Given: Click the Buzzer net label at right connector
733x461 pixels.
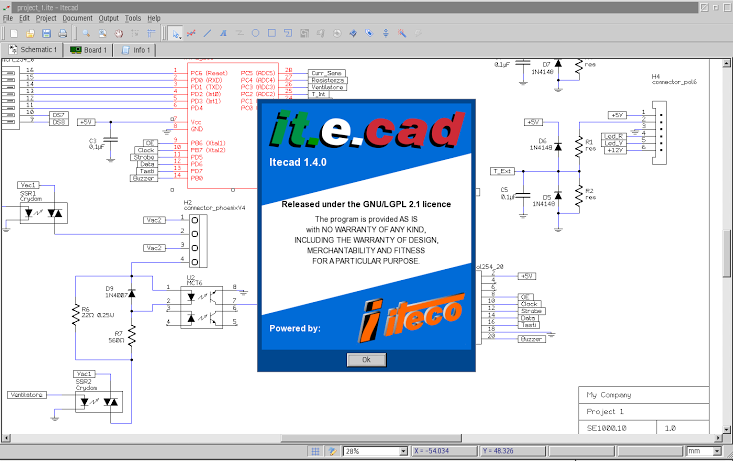Looking at the screenshot, I should pos(532,339).
